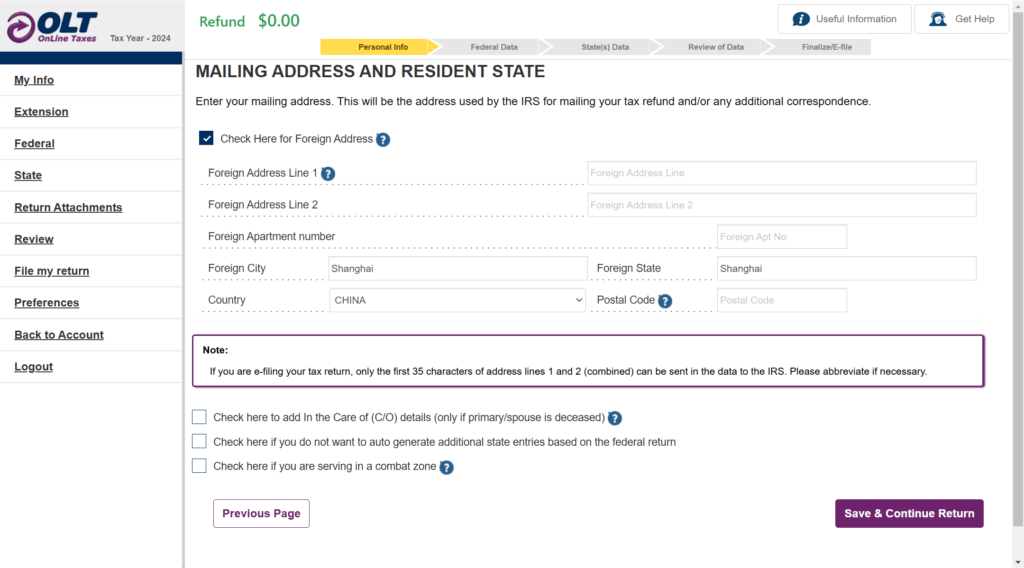
Task: Enable the In the Care of (C/O) checkbox
Action: tap(199, 417)
